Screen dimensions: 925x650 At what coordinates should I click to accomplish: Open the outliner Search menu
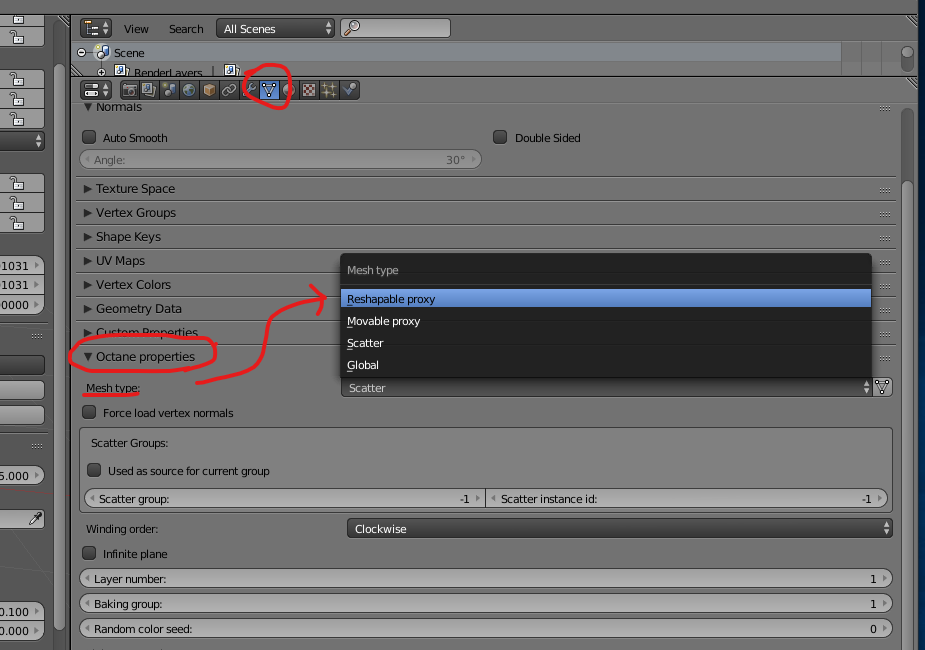coord(186,29)
